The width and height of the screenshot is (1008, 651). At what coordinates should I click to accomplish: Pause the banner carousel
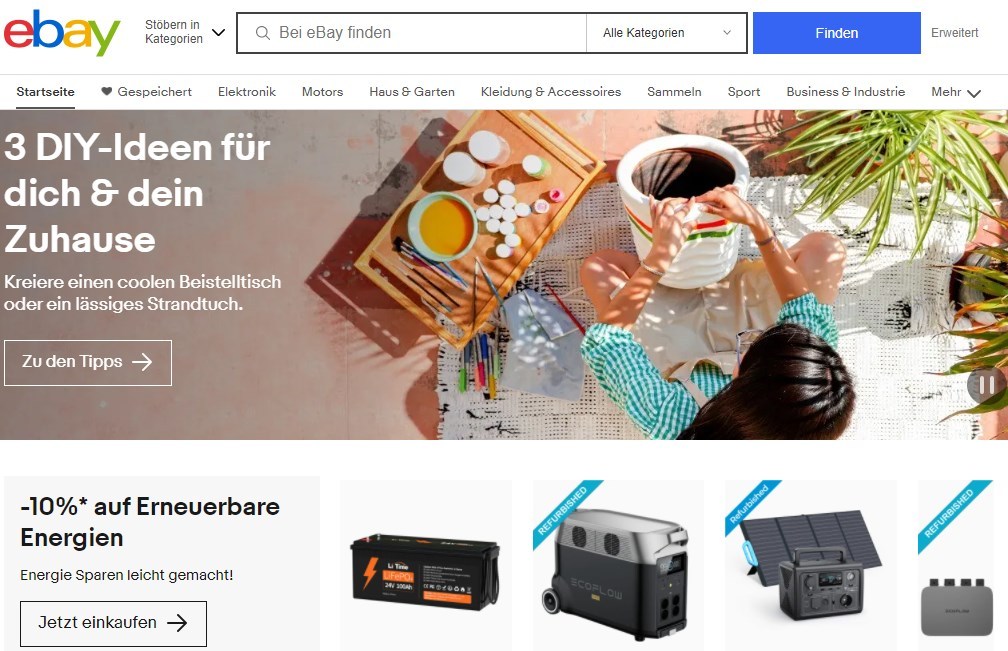pyautogui.click(x=987, y=385)
